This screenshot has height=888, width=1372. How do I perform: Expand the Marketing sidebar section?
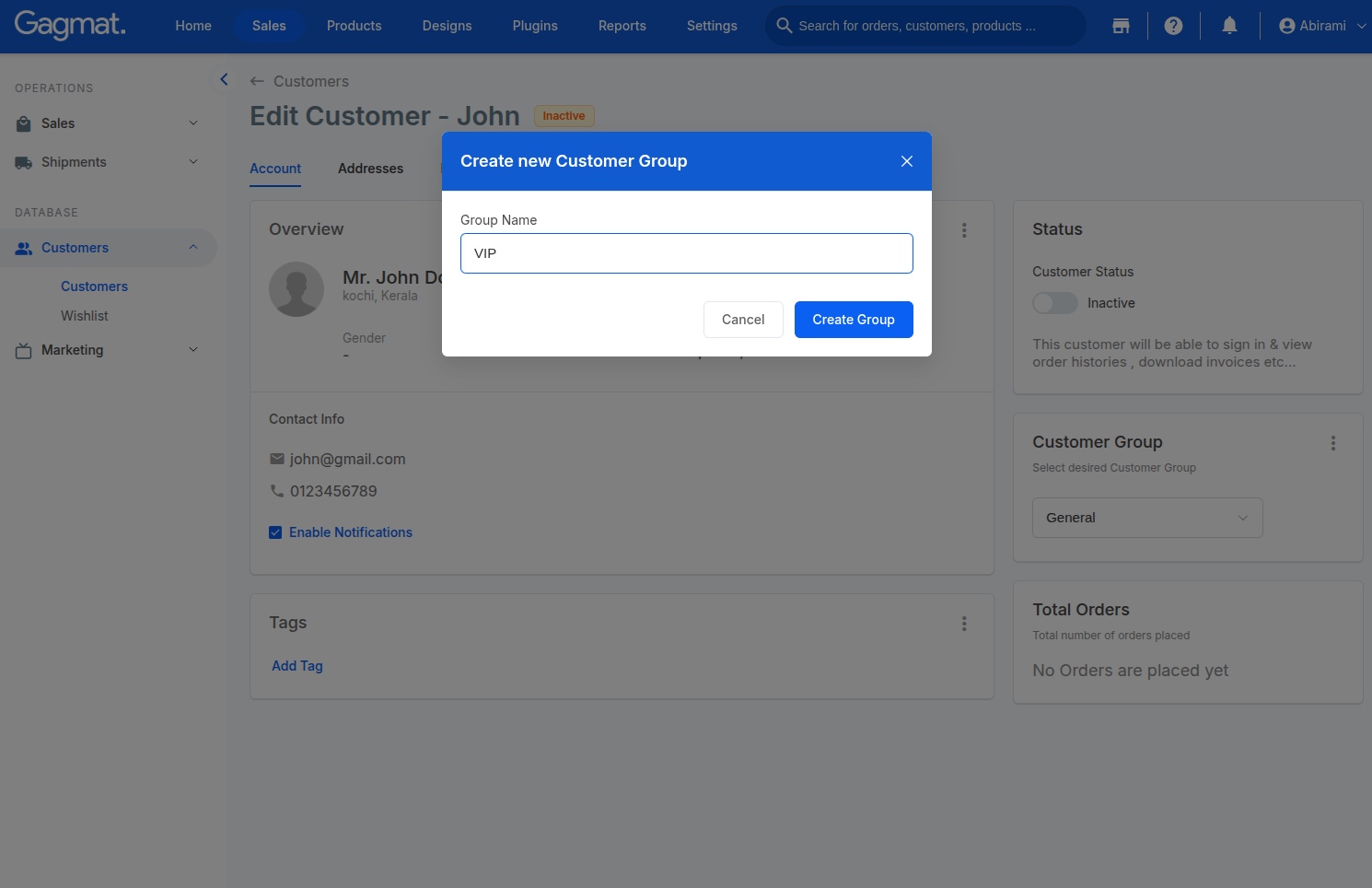pyautogui.click(x=193, y=350)
